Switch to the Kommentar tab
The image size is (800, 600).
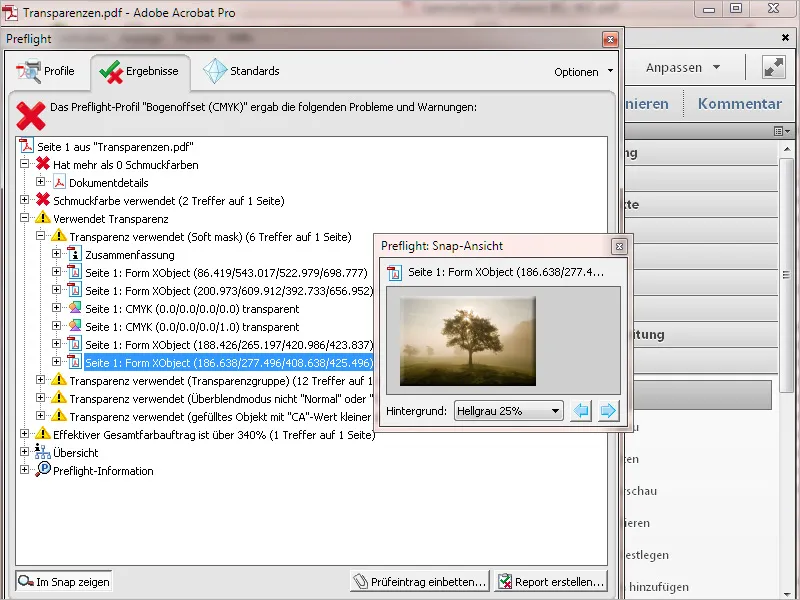(x=739, y=103)
